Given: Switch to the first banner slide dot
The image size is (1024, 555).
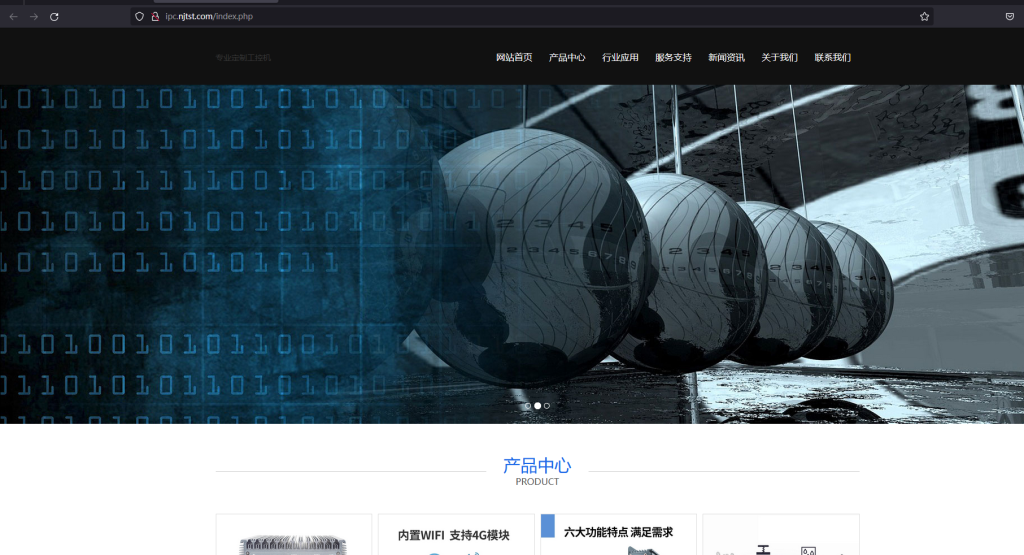Looking at the screenshot, I should pos(528,406).
